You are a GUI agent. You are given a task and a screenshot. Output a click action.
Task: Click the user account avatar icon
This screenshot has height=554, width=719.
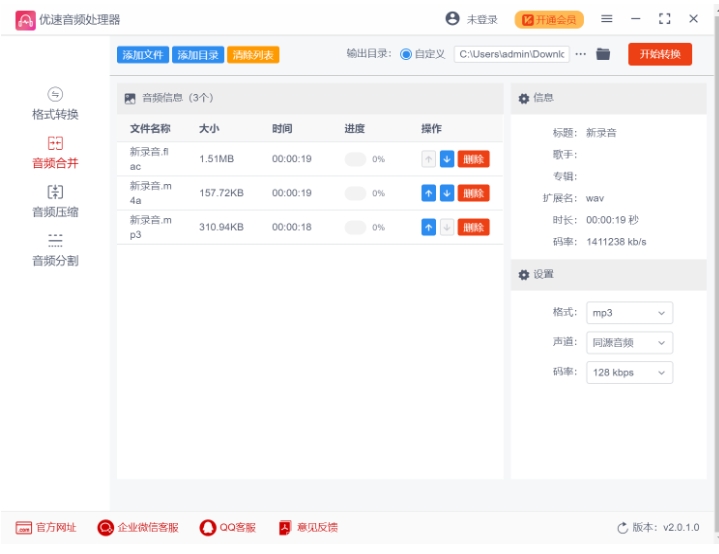452,18
